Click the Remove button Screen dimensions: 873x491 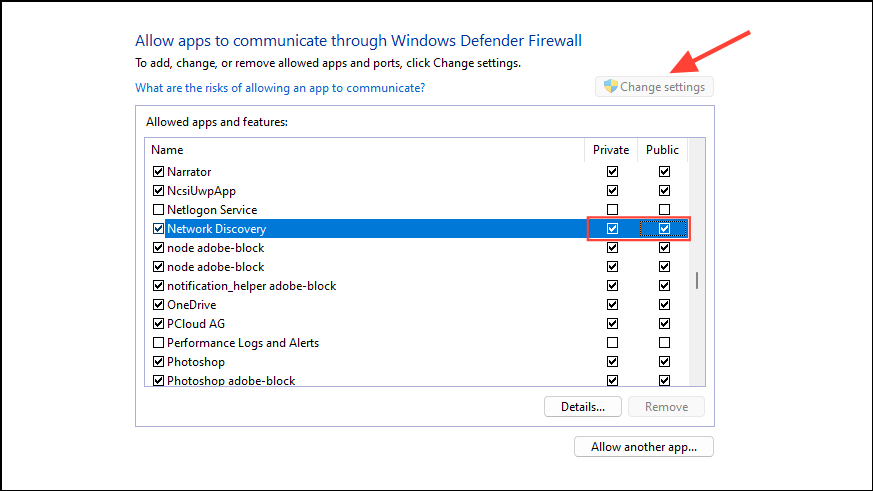[x=666, y=407]
